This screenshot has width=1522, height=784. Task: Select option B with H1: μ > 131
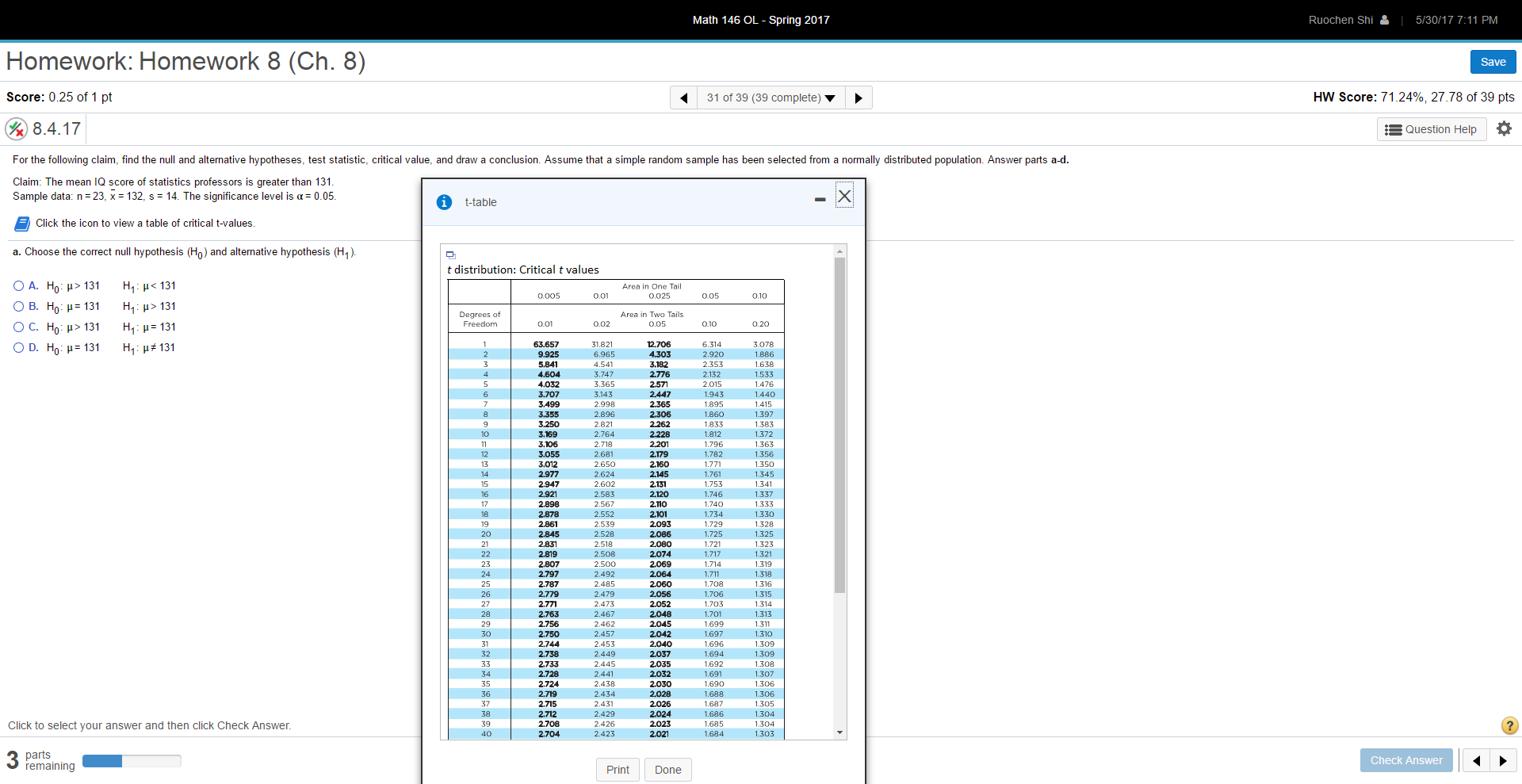tap(19, 307)
